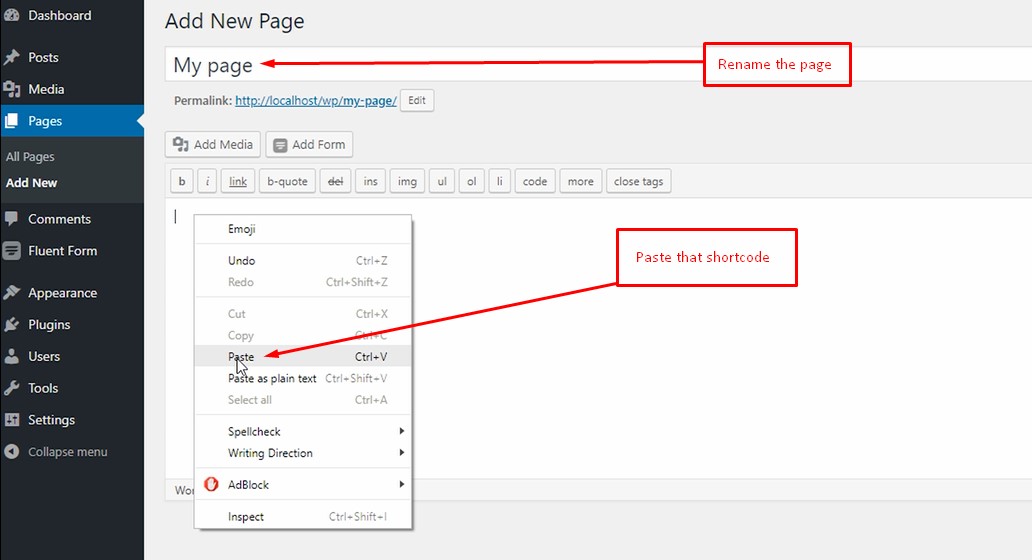Choose Emoji from the context menu

pos(303,229)
